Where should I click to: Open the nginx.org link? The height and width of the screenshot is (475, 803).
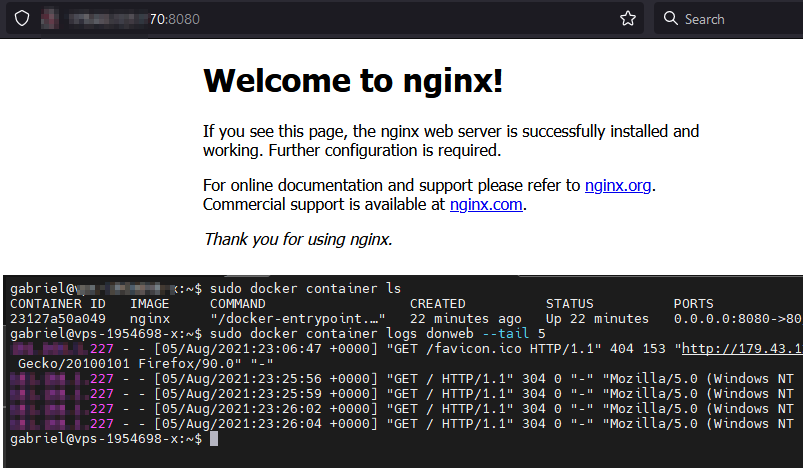[618, 185]
